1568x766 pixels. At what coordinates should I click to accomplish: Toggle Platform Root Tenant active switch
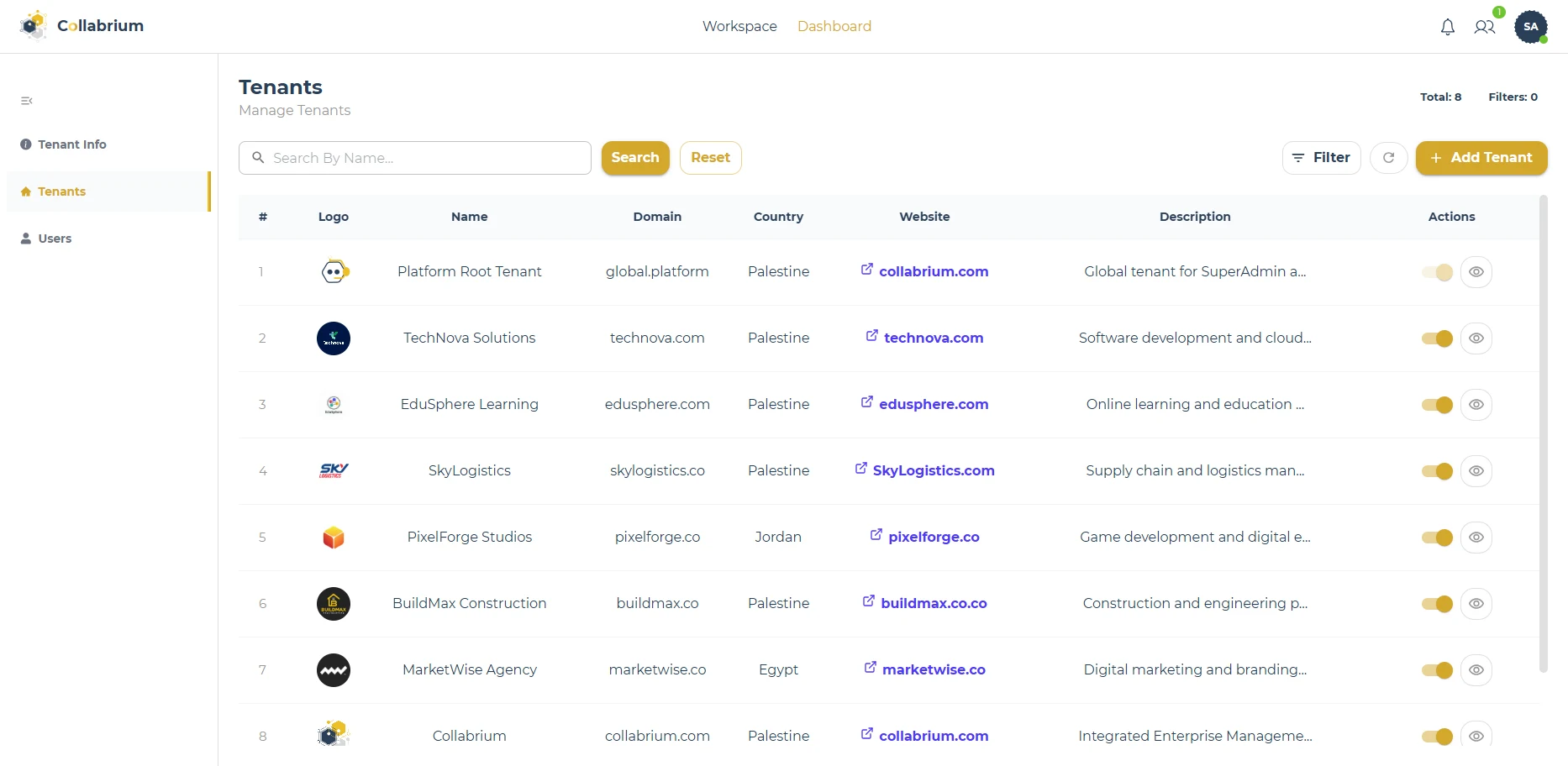1437,272
